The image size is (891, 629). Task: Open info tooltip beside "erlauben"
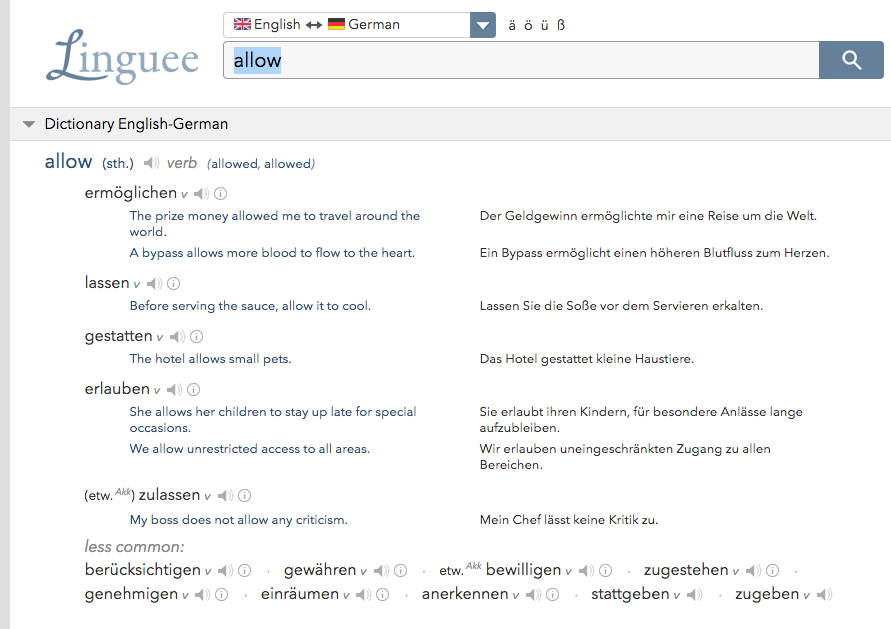coord(192,388)
